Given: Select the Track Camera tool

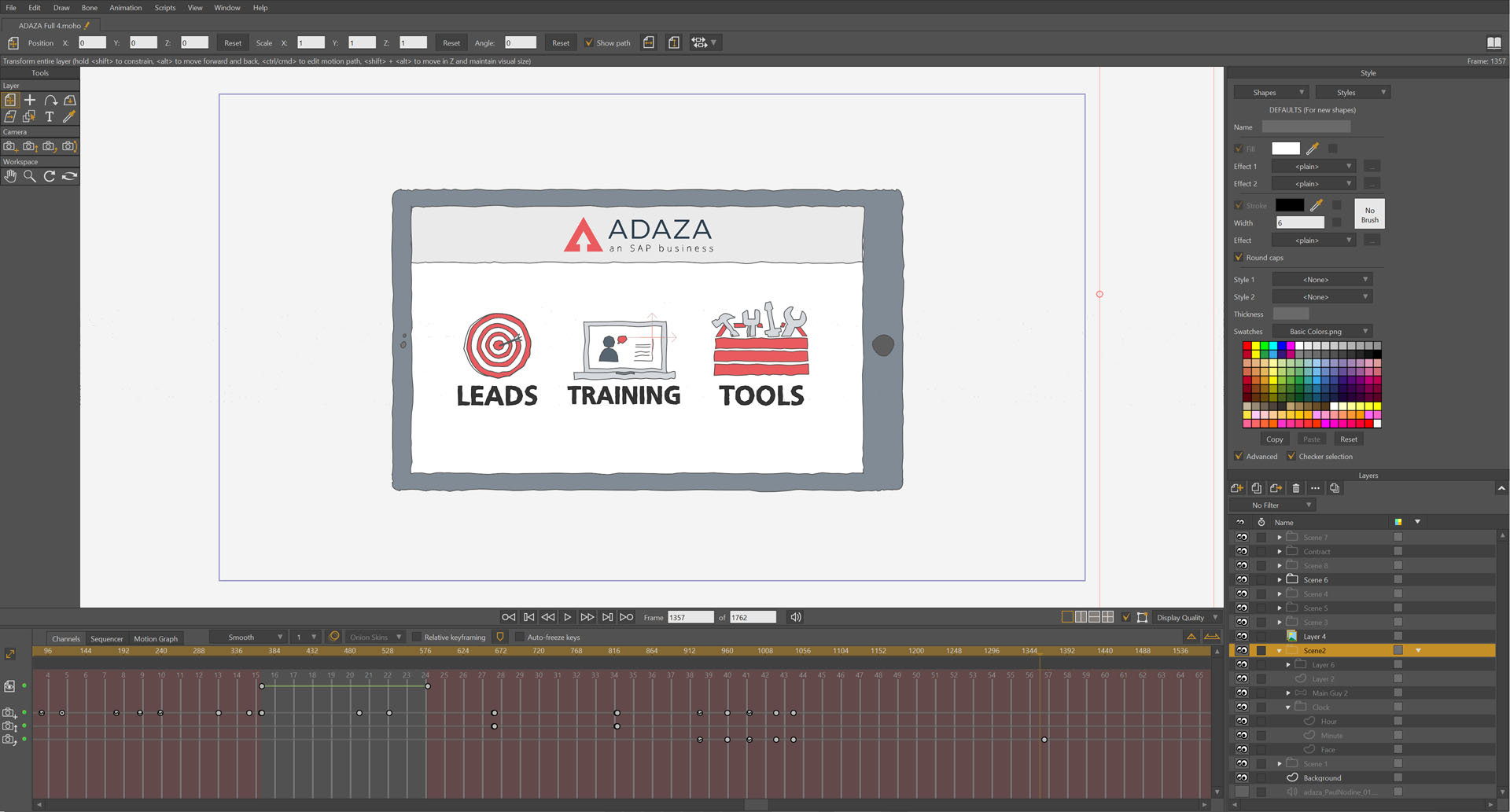Looking at the screenshot, I should tap(9, 146).
